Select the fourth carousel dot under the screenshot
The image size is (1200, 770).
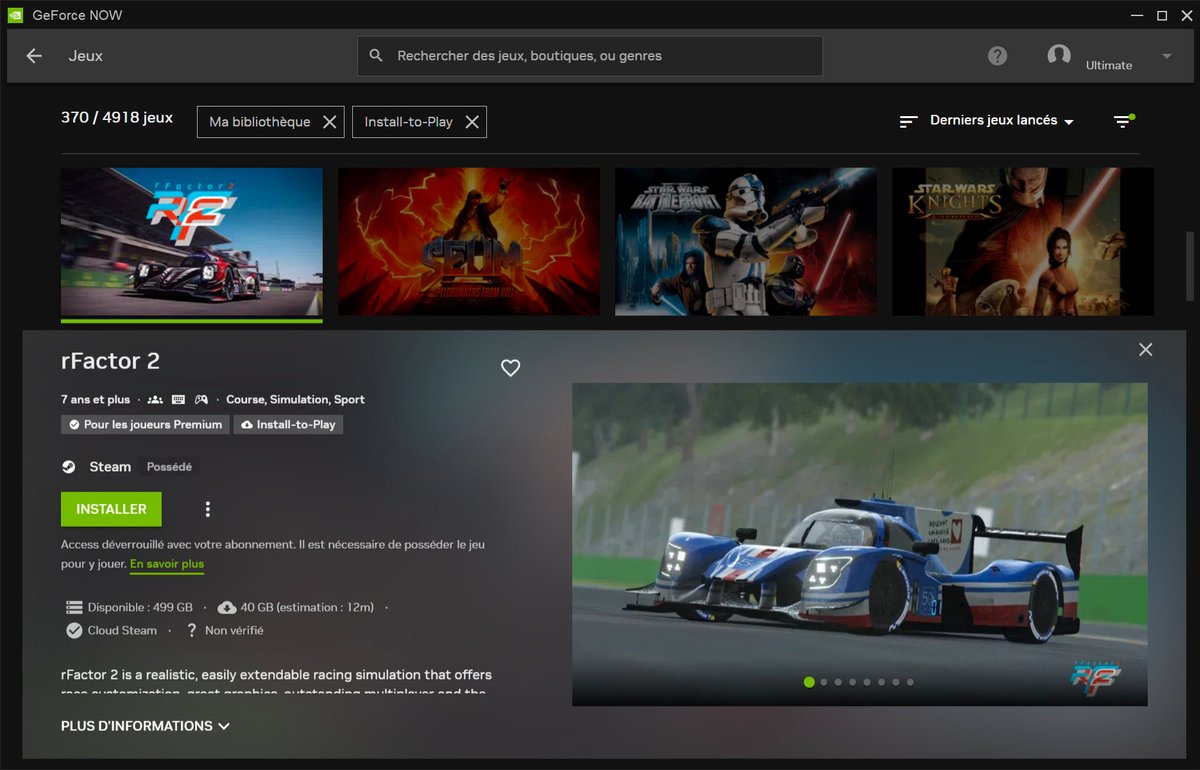[x=852, y=681]
